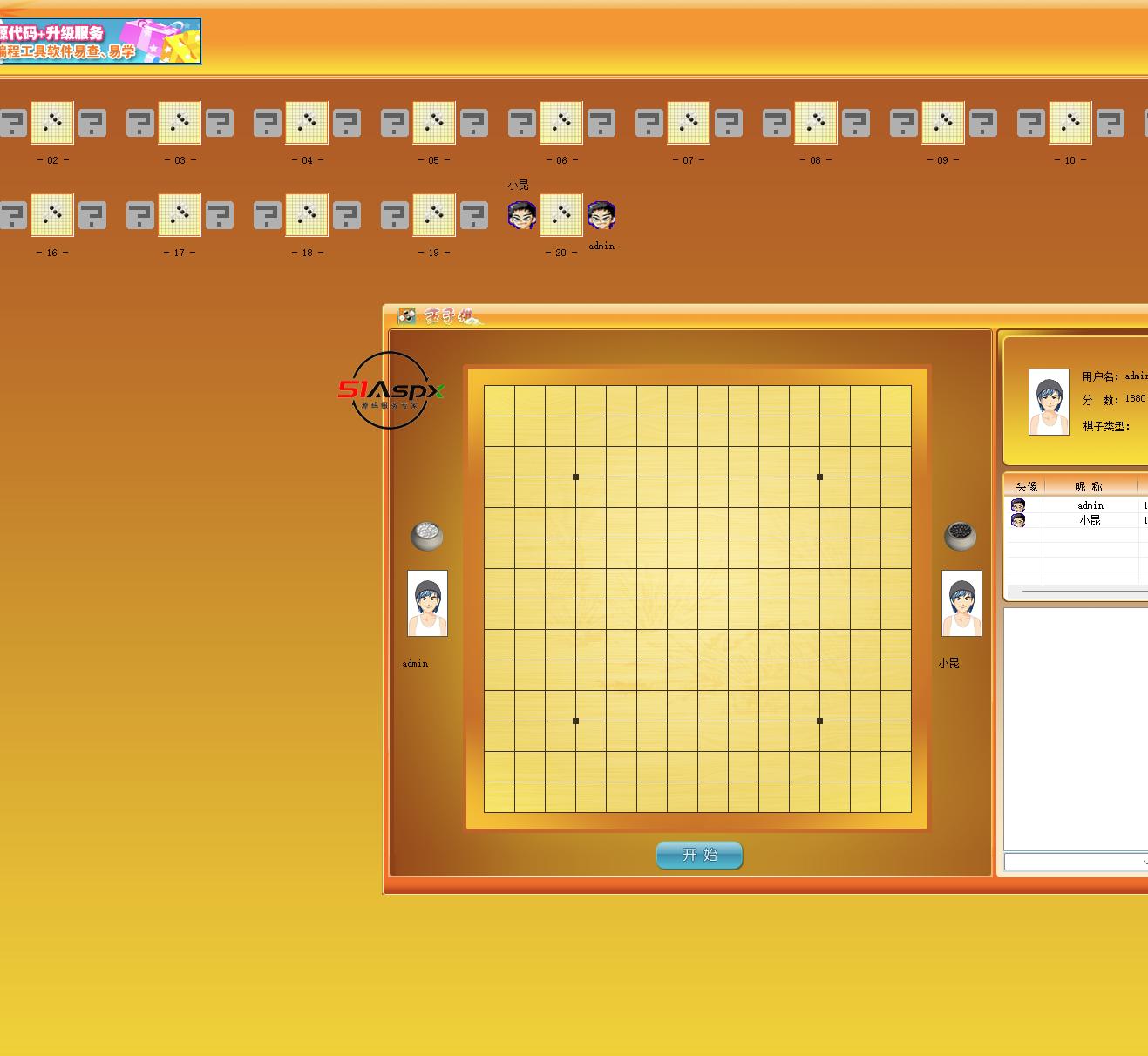This screenshot has height=1056, width=1148.
Task: Click 小昆's player portrait right of the board
Action: [961, 604]
